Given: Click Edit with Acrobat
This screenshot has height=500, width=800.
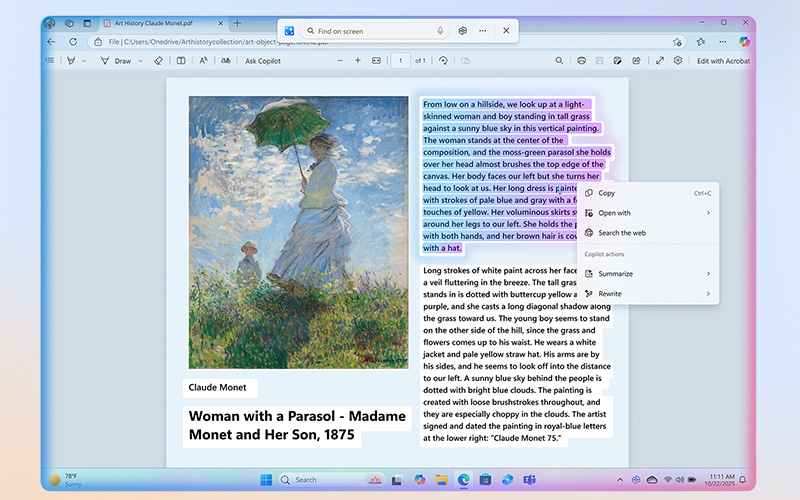Looking at the screenshot, I should tap(723, 61).
